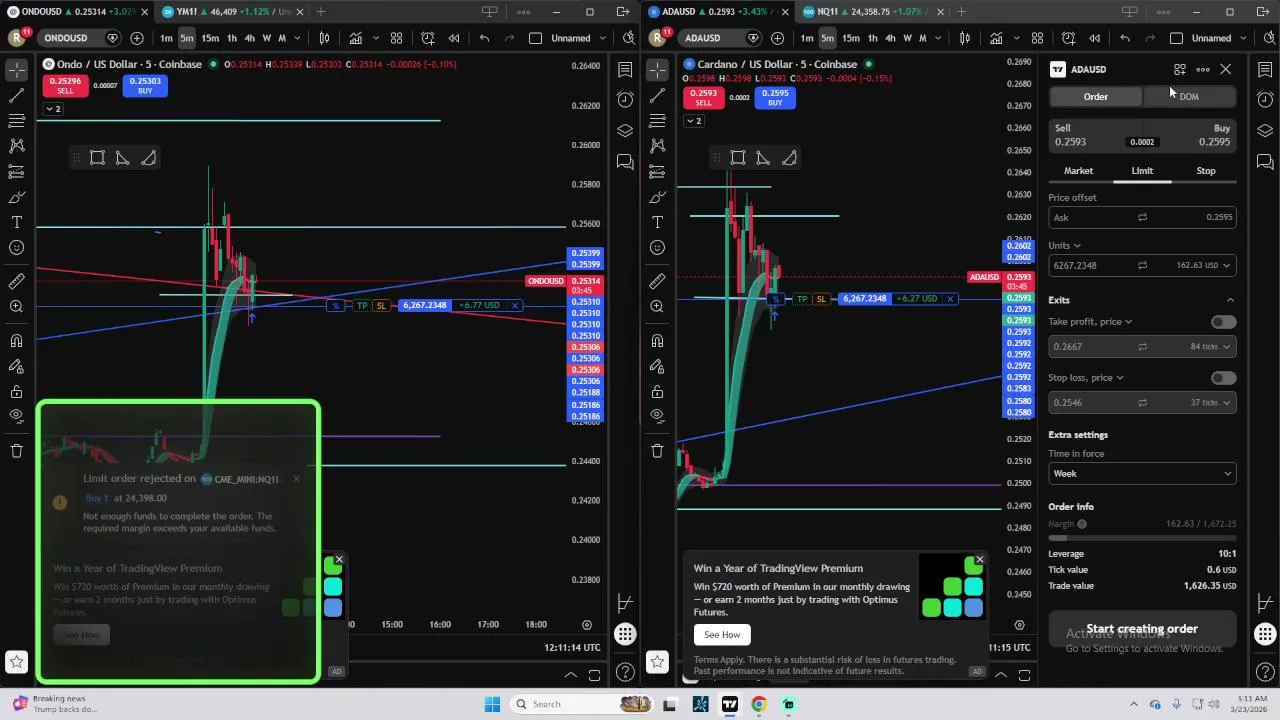The height and width of the screenshot is (720, 1280).
Task: Open Fibonacci tools in ONDOUSD window
Action: point(16,121)
